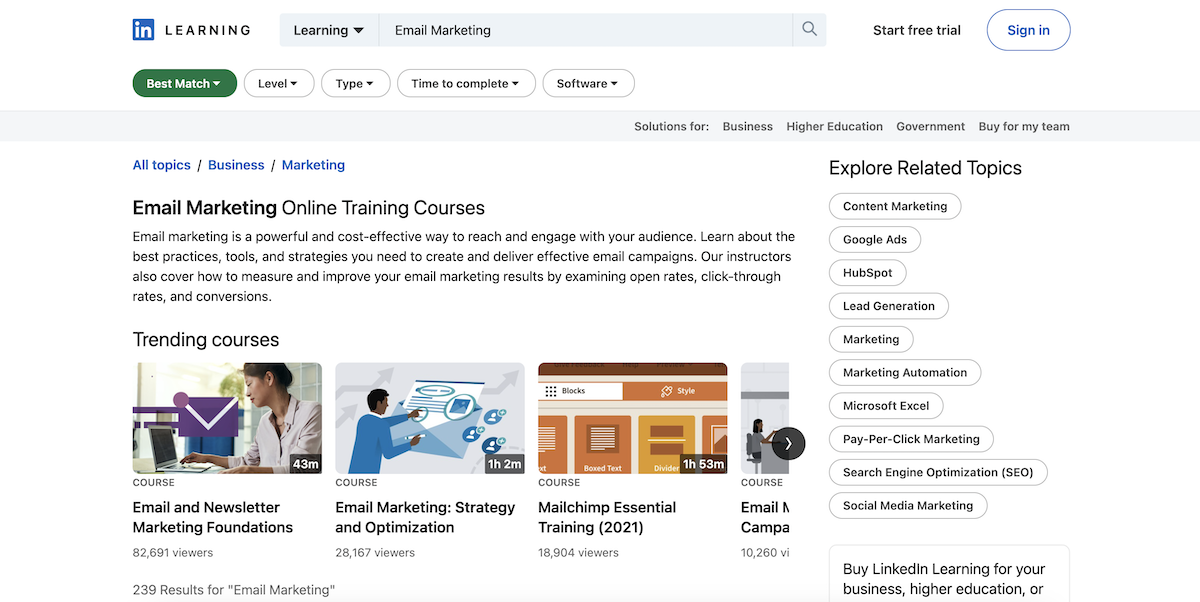This screenshot has height=602, width=1200.
Task: Click the Sign in button
Action: click(1028, 29)
